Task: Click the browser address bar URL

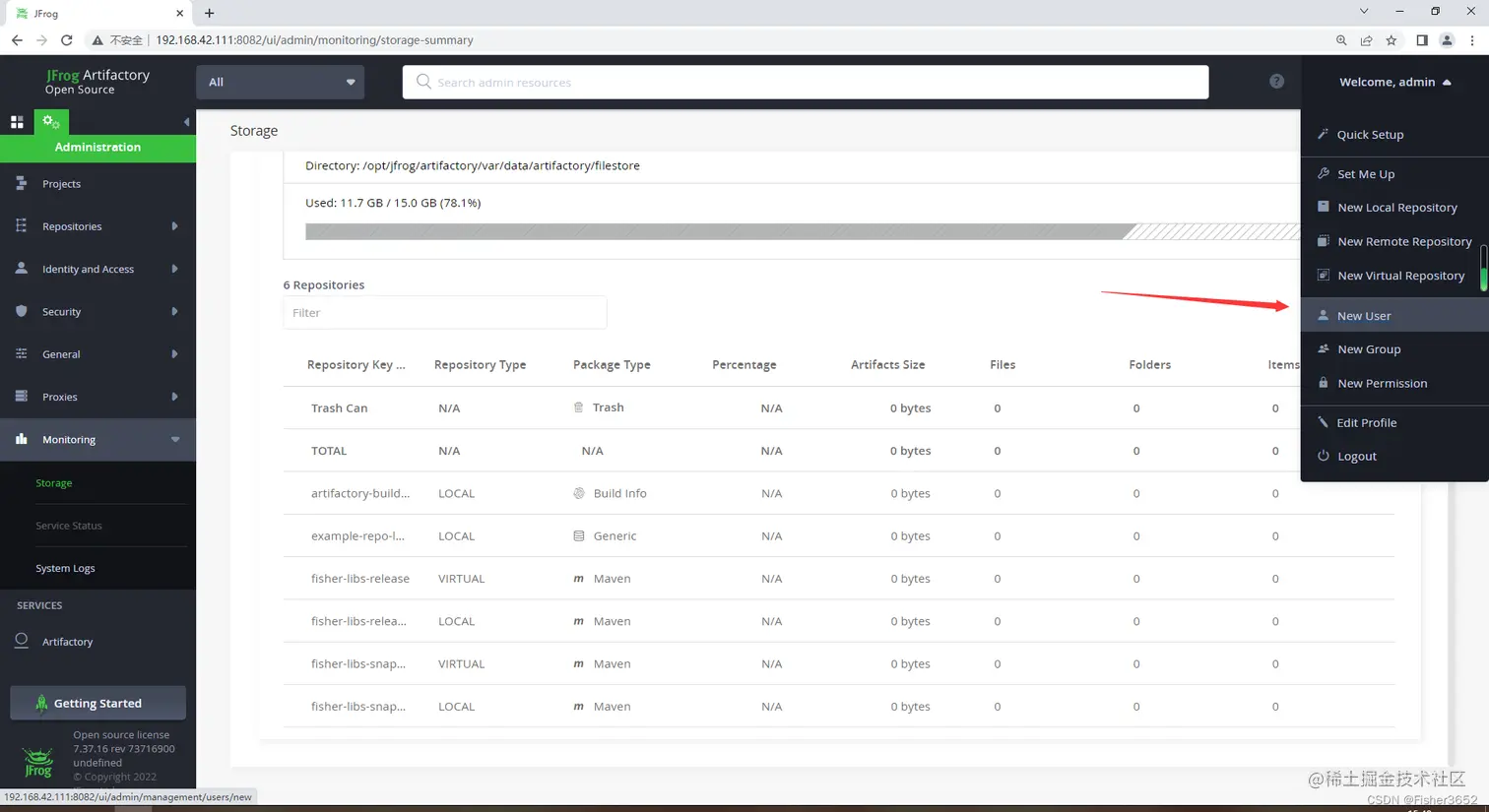Action: 314,40
